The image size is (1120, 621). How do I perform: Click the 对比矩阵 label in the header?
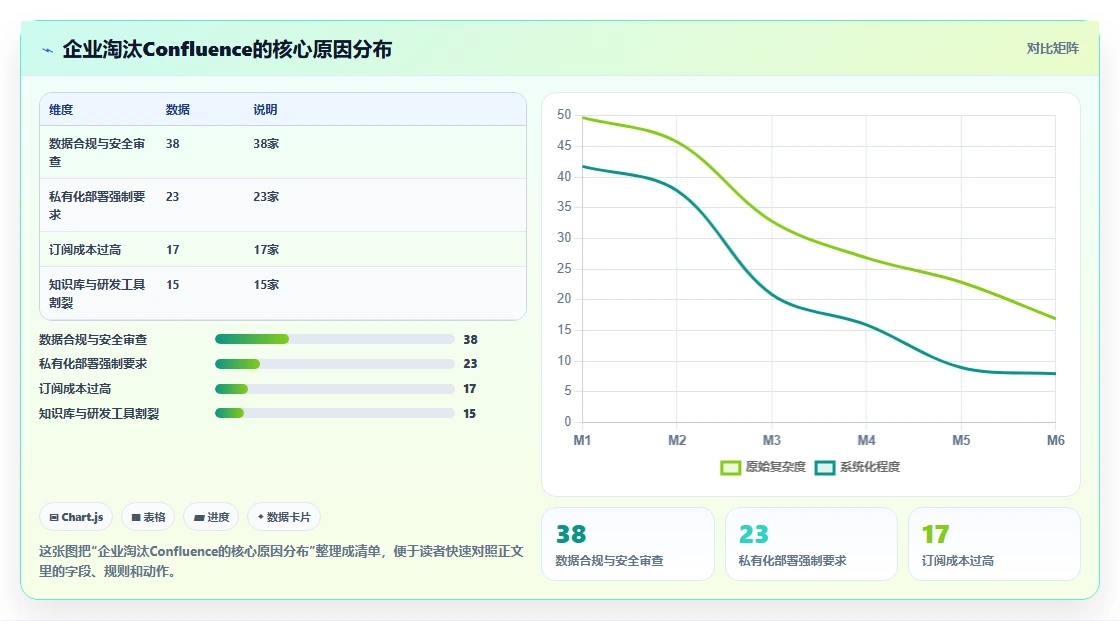point(1052,49)
